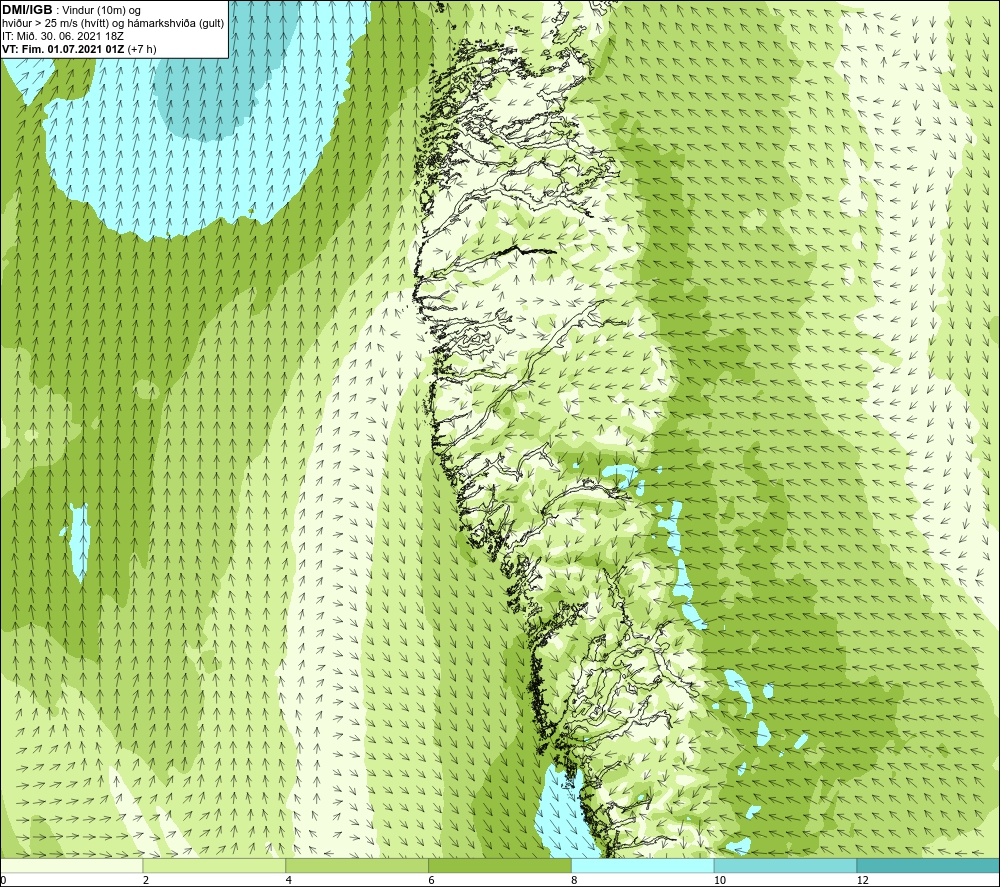Click the '10' label on the color scale
Image resolution: width=1000 pixels, height=887 pixels.
(x=720, y=880)
